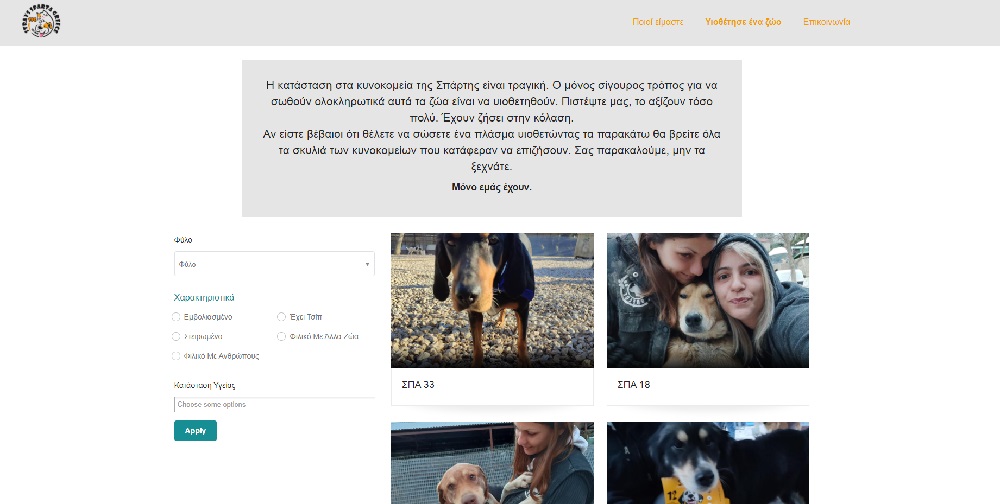This screenshot has height=504, width=1000.
Task: Check the Στειρωμένο option
Action: [177, 336]
